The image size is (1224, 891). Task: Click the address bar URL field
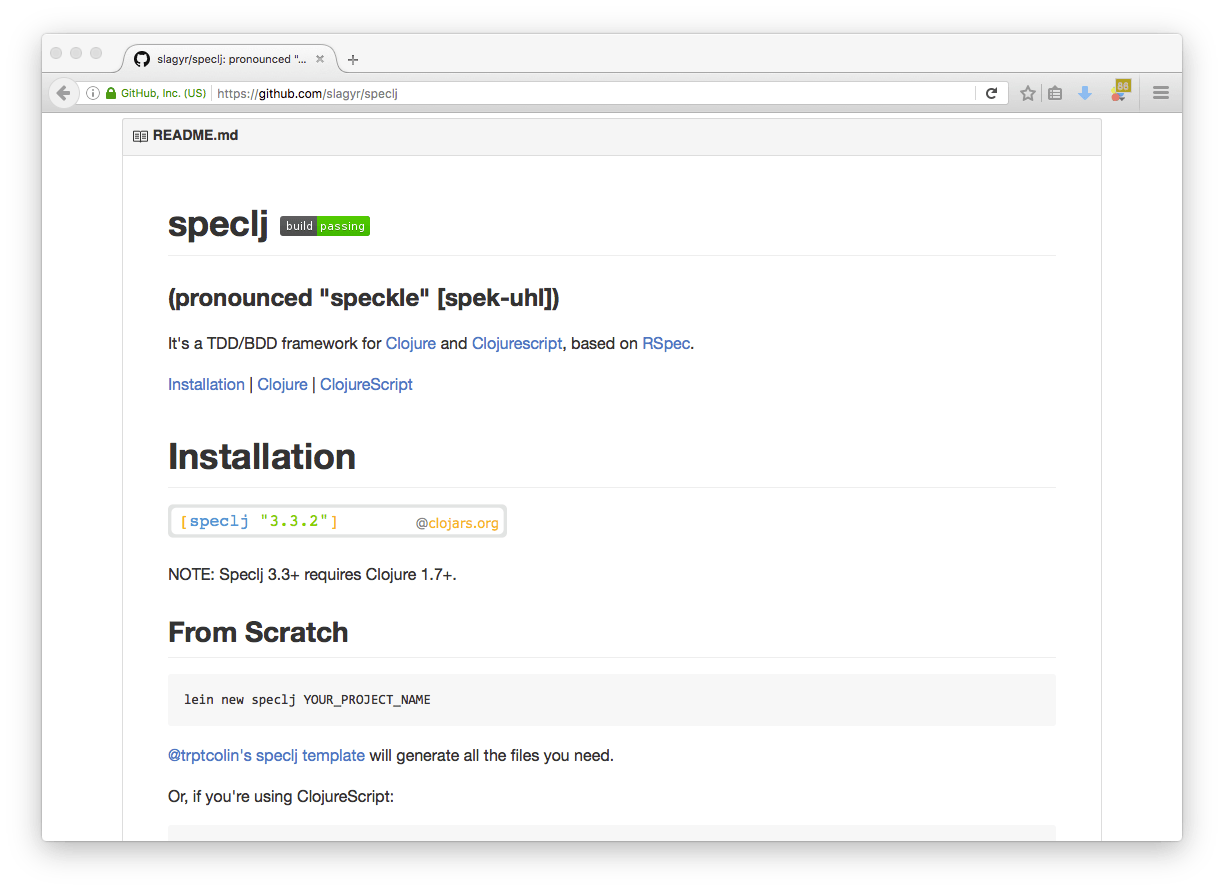point(593,93)
